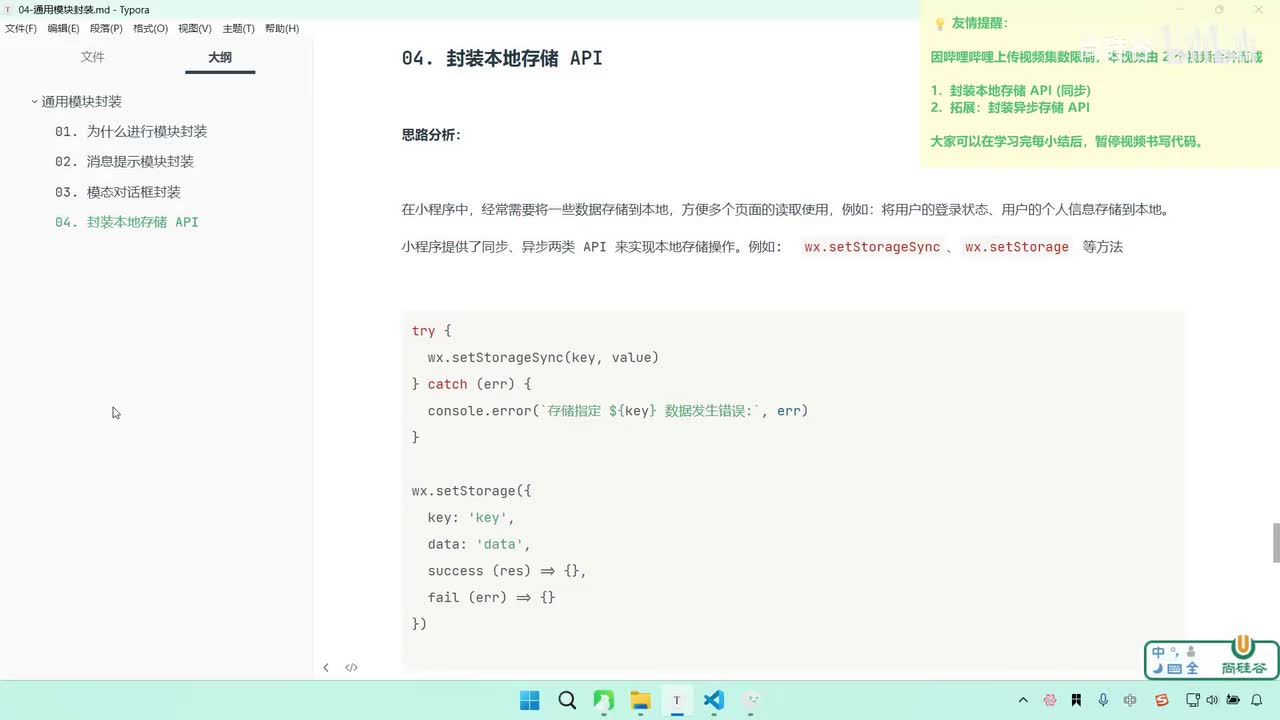The height and width of the screenshot is (720, 1280).
Task: Click the wx.setStorage({ code line
Action: pos(471,491)
